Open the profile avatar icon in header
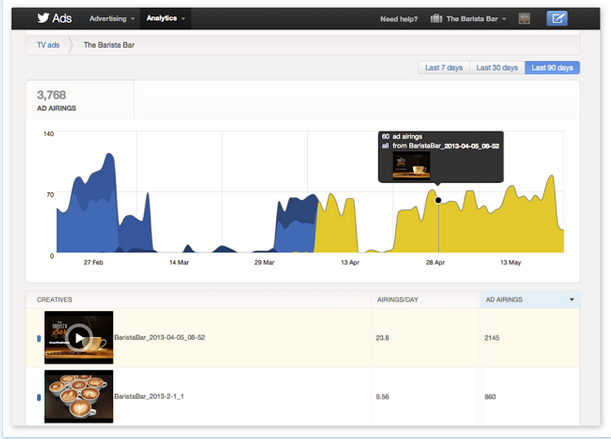Viewport: 611px width, 439px height. coord(525,18)
